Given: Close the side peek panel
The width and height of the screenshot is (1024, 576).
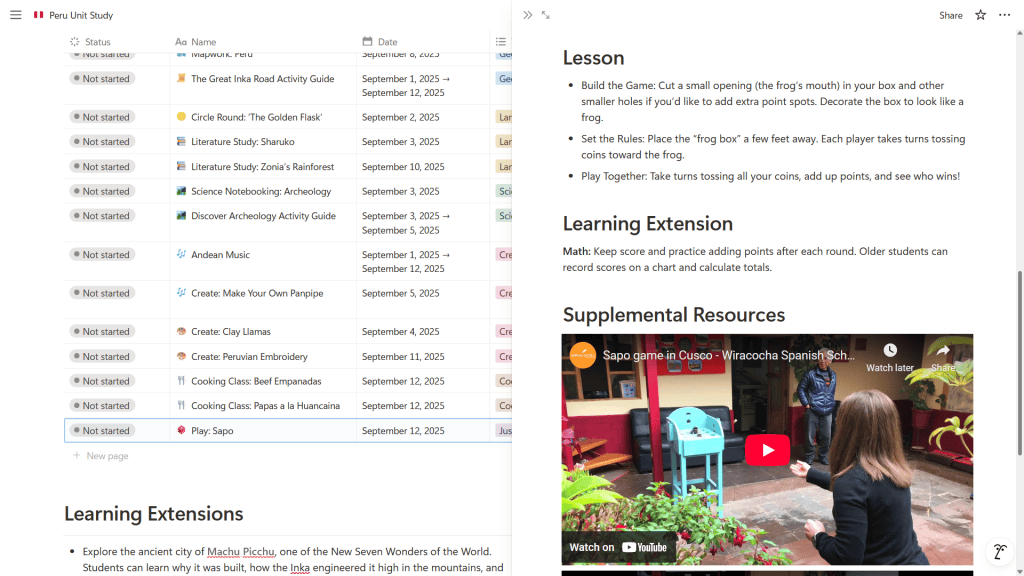Looking at the screenshot, I should pos(528,15).
